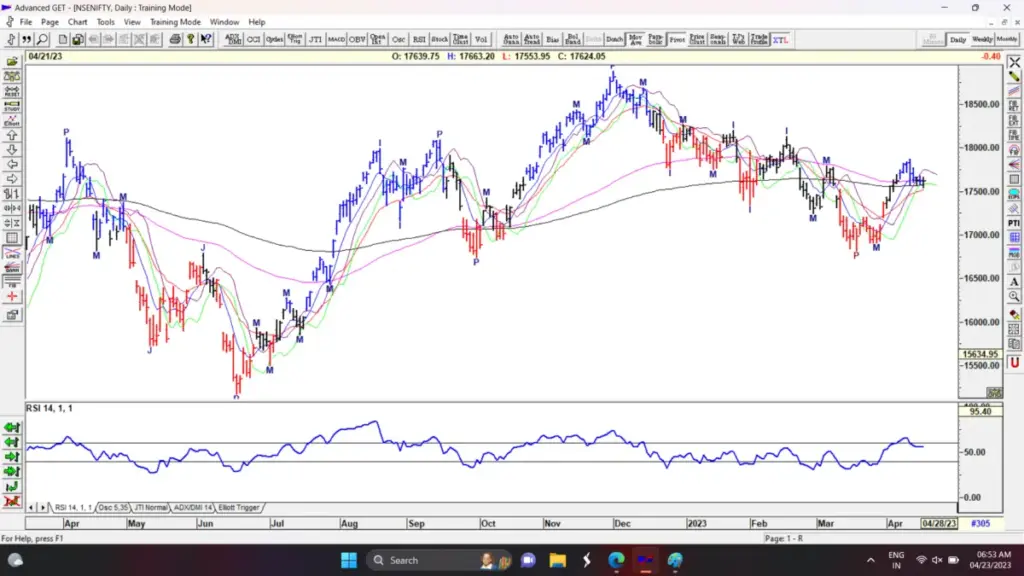Click the XTL toolbar icon
The image size is (1024, 576).
click(x=780, y=39)
